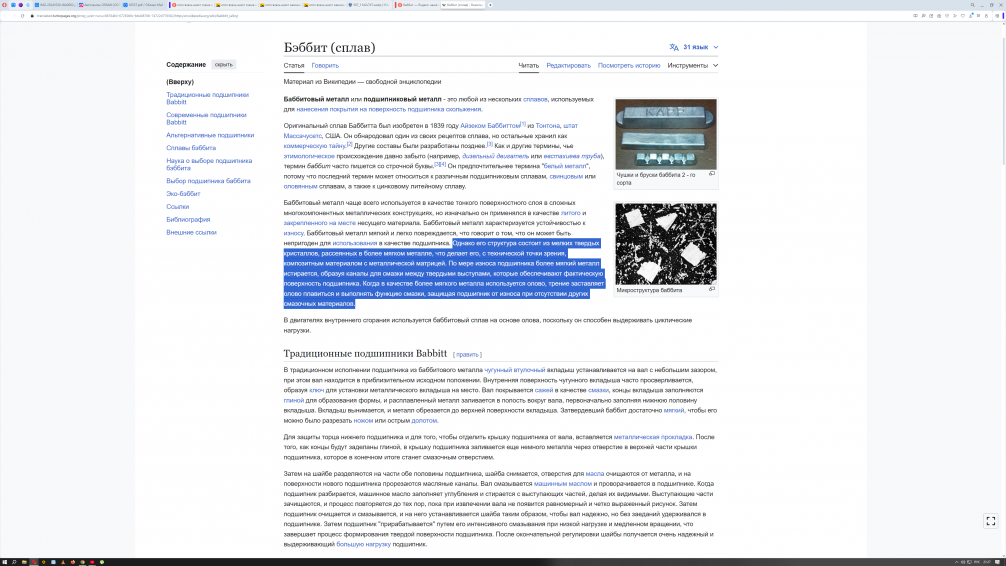This screenshot has height=566, width=1006.
Task: Open the Инструменты dropdown menu
Action: click(x=692, y=65)
